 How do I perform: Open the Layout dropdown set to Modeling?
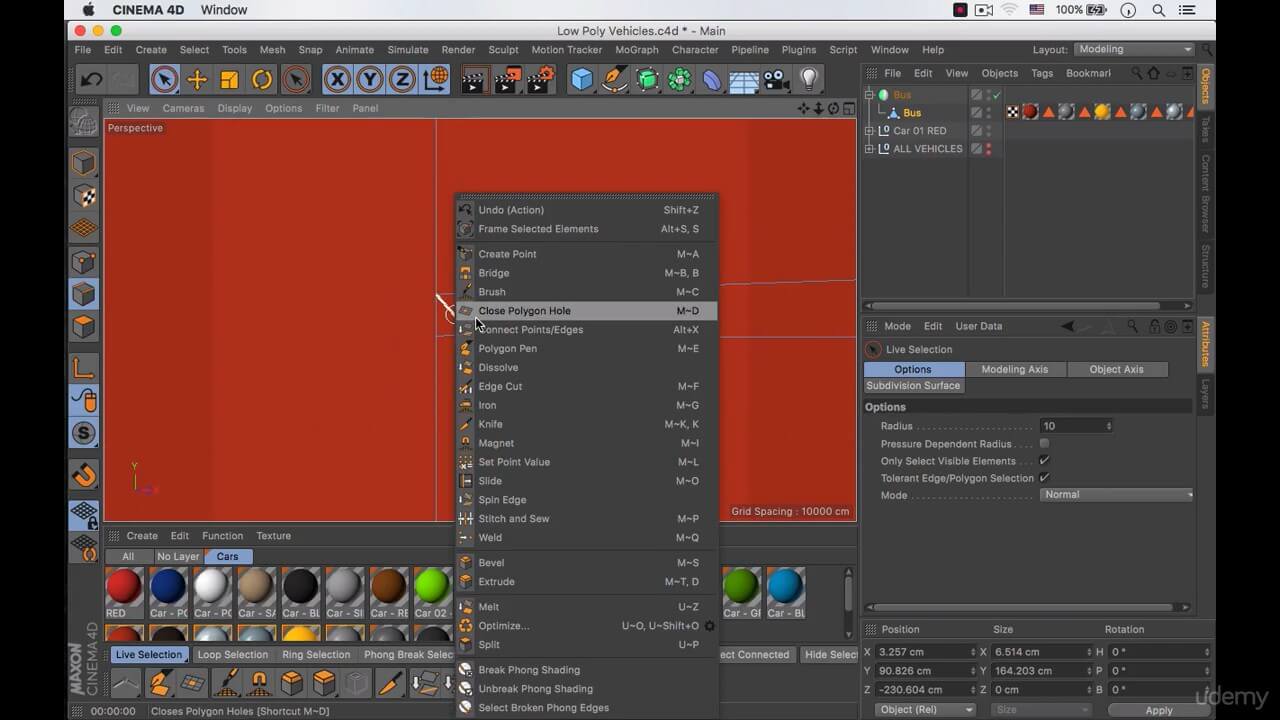point(1134,49)
